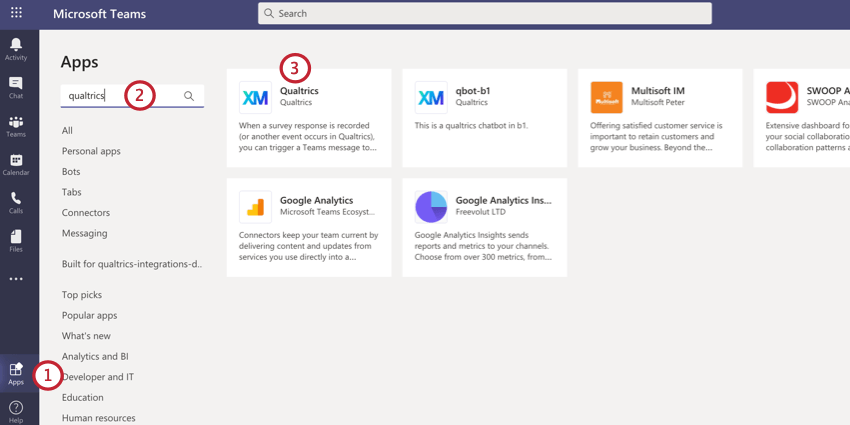The image size is (850, 425).
Task: Click the Freevolut LTD publisher text
Action: pyautogui.click(x=480, y=212)
